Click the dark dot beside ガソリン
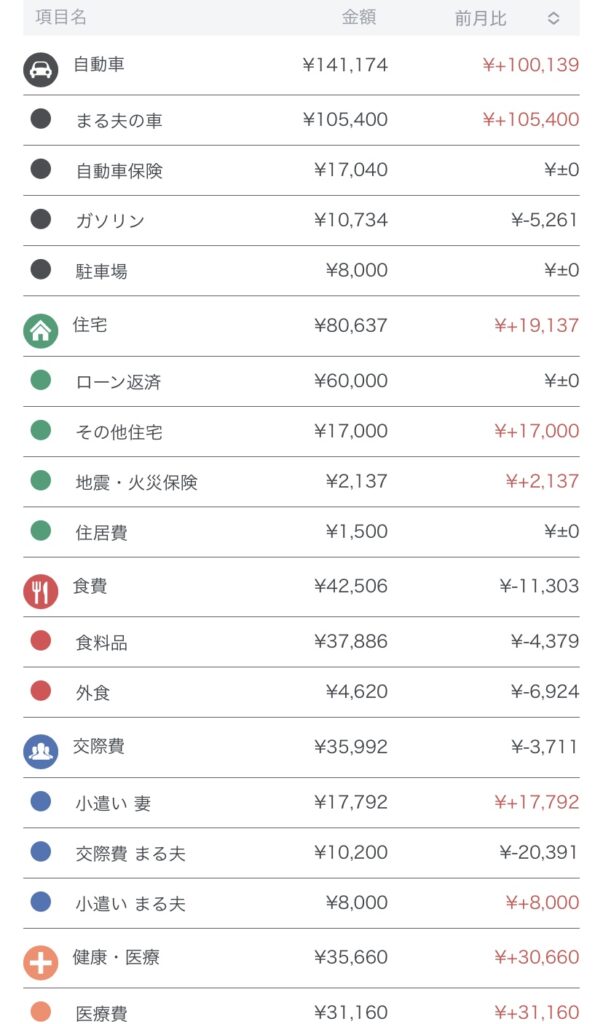The height and width of the screenshot is (1024, 603). tap(41, 220)
